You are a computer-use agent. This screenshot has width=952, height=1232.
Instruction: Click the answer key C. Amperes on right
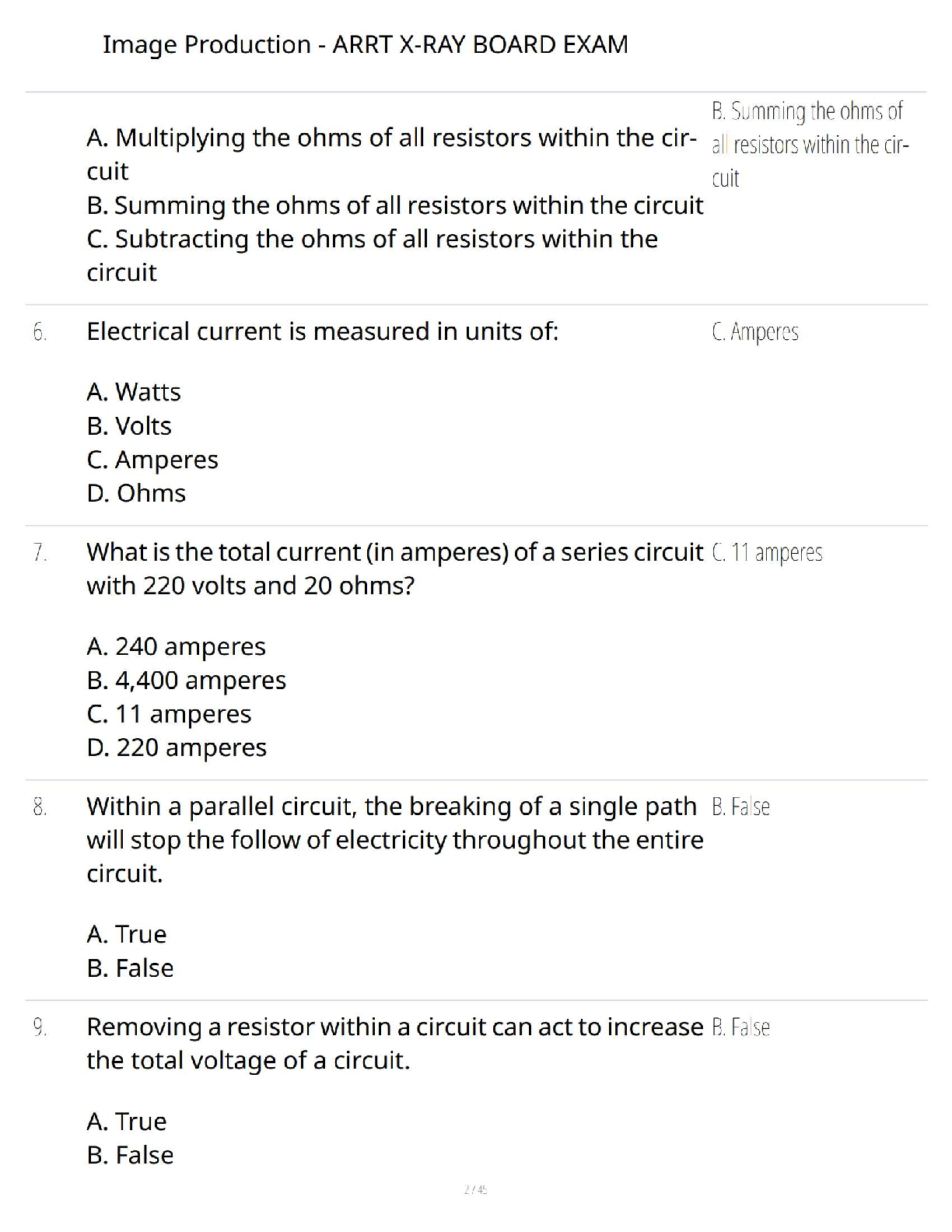point(755,332)
